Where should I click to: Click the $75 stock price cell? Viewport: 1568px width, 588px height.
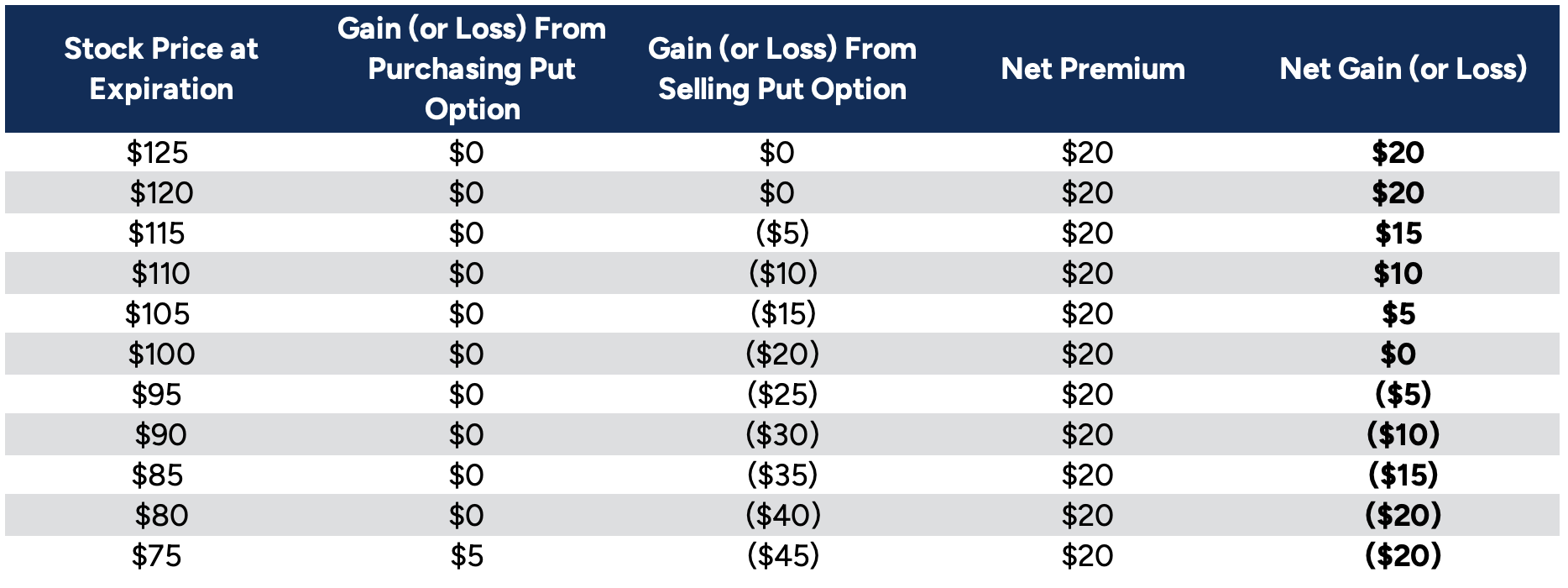157,556
